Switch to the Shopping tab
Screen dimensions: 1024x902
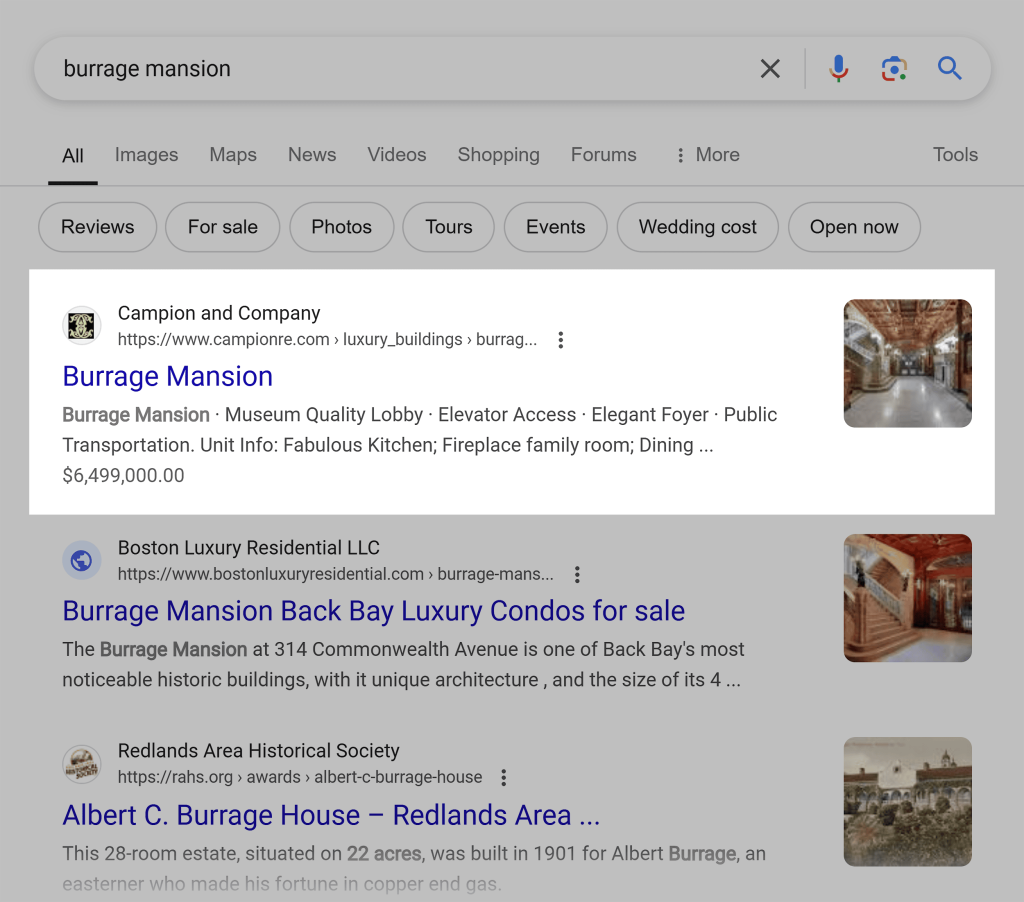[x=498, y=155]
